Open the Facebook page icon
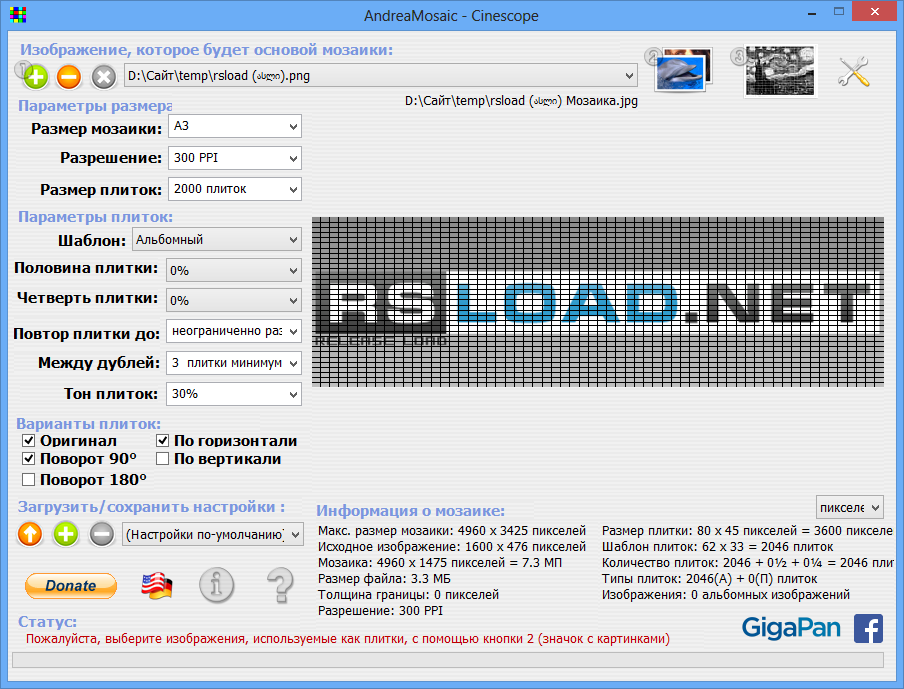The height and width of the screenshot is (689, 904). coord(868,628)
